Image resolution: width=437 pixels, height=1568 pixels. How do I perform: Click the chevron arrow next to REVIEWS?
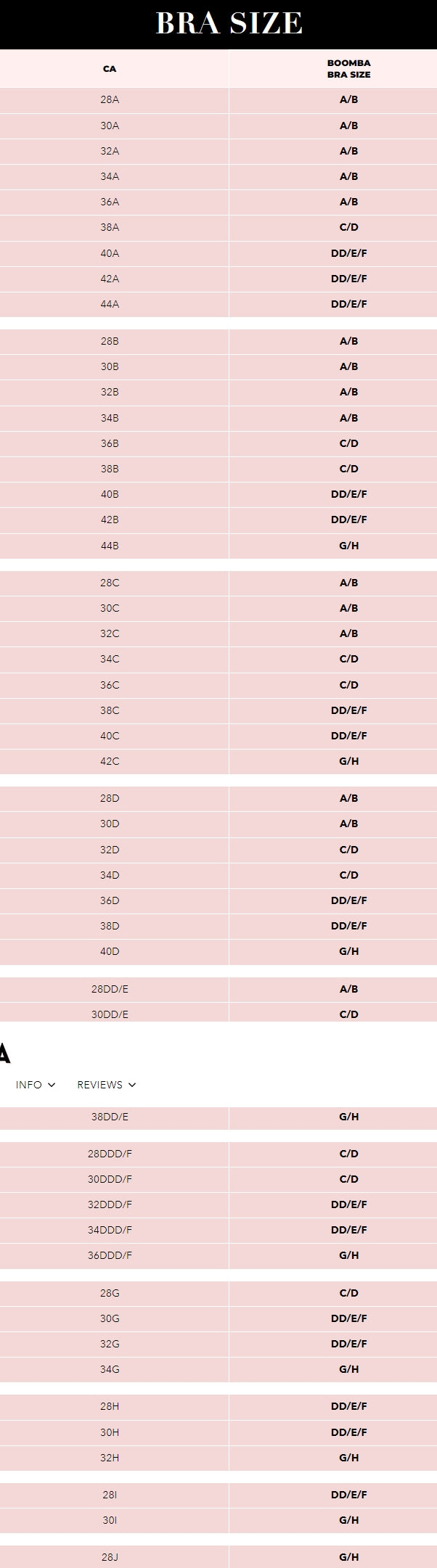pos(132,1085)
